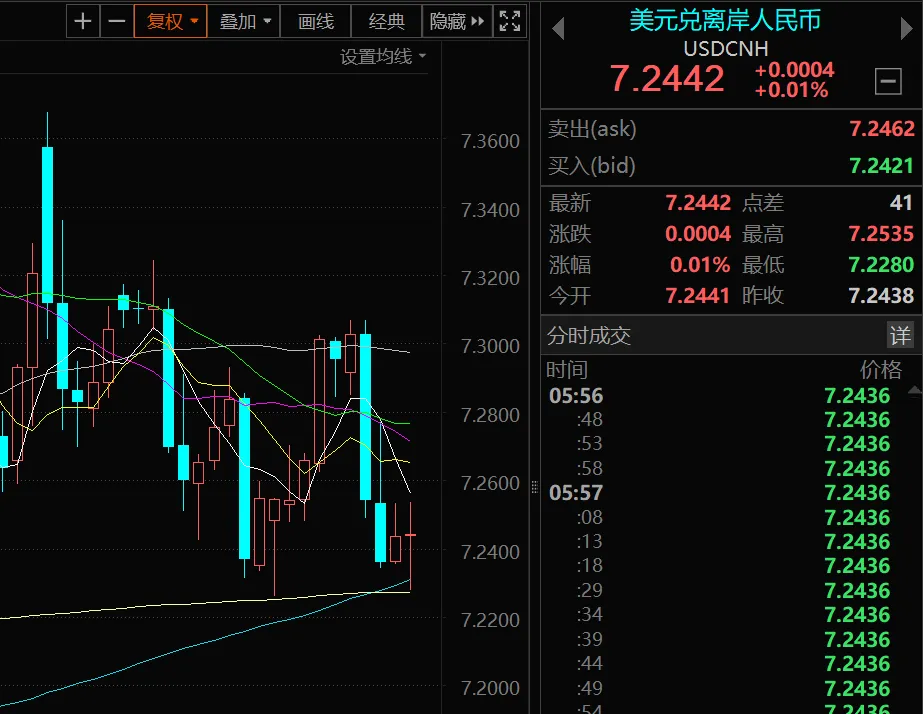Click the 时间 column header
Viewport: 923px width, 714px height.
[567, 370]
